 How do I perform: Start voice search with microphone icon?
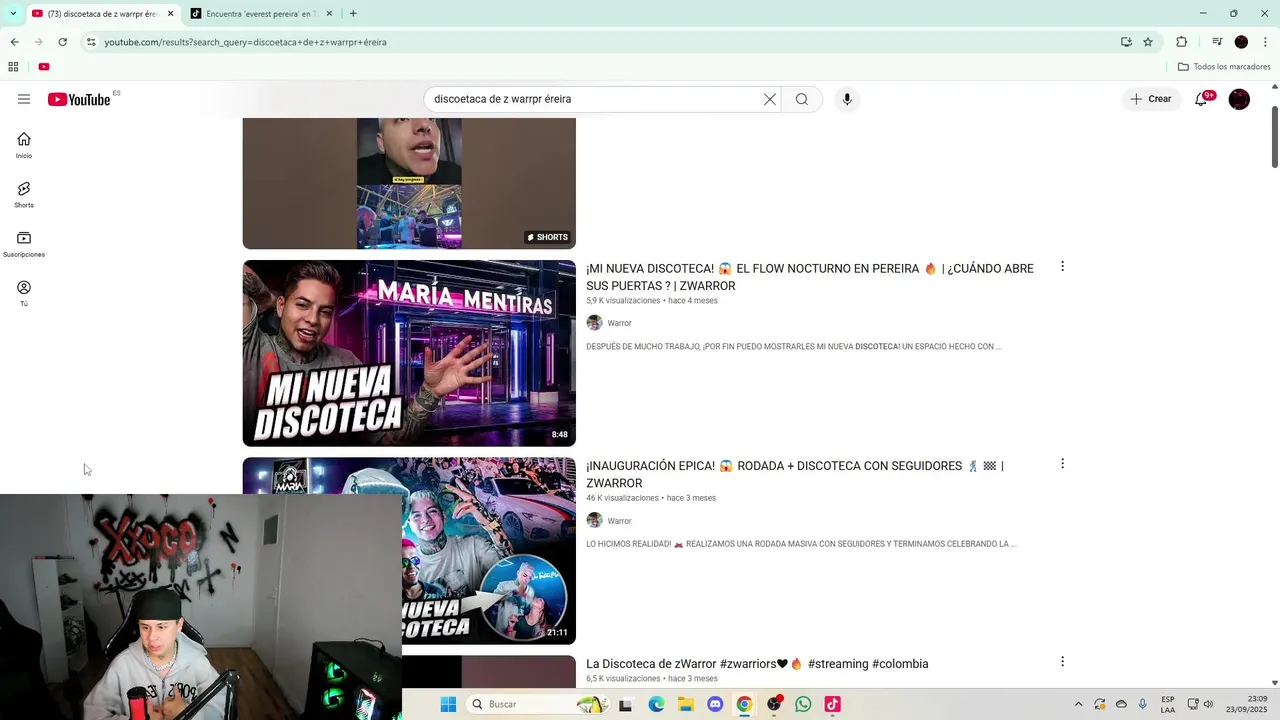pos(847,99)
